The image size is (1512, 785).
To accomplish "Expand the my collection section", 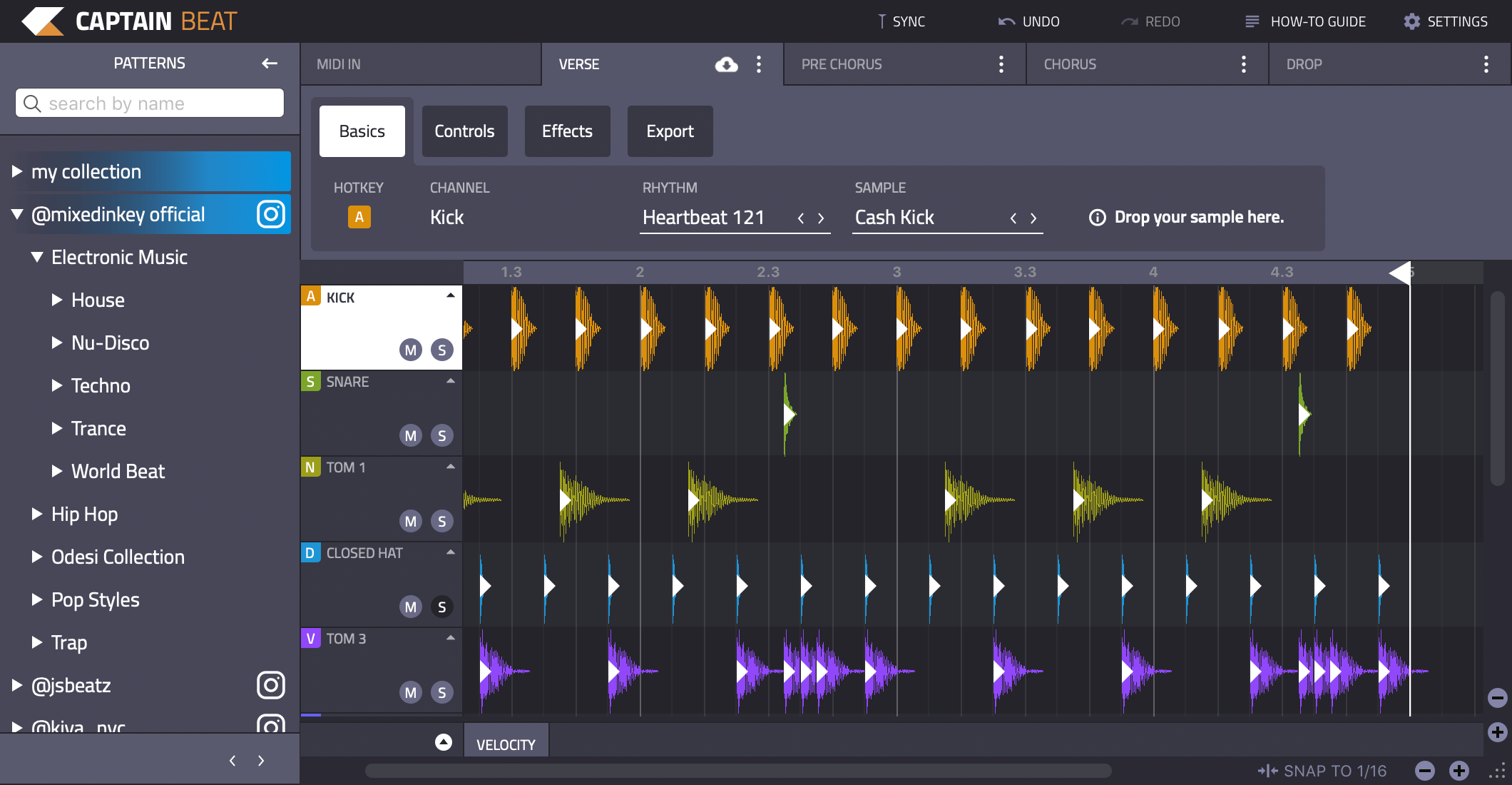I will (x=18, y=170).
